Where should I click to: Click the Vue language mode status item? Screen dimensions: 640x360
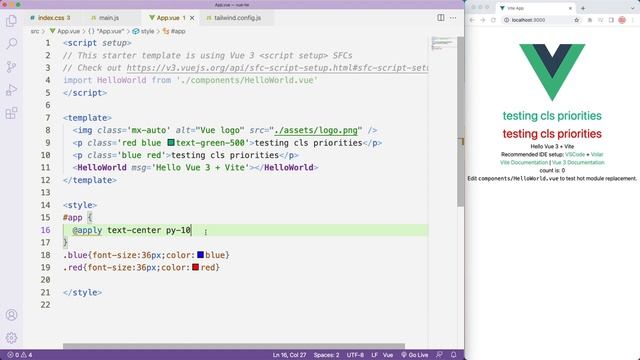pyautogui.click(x=388, y=355)
